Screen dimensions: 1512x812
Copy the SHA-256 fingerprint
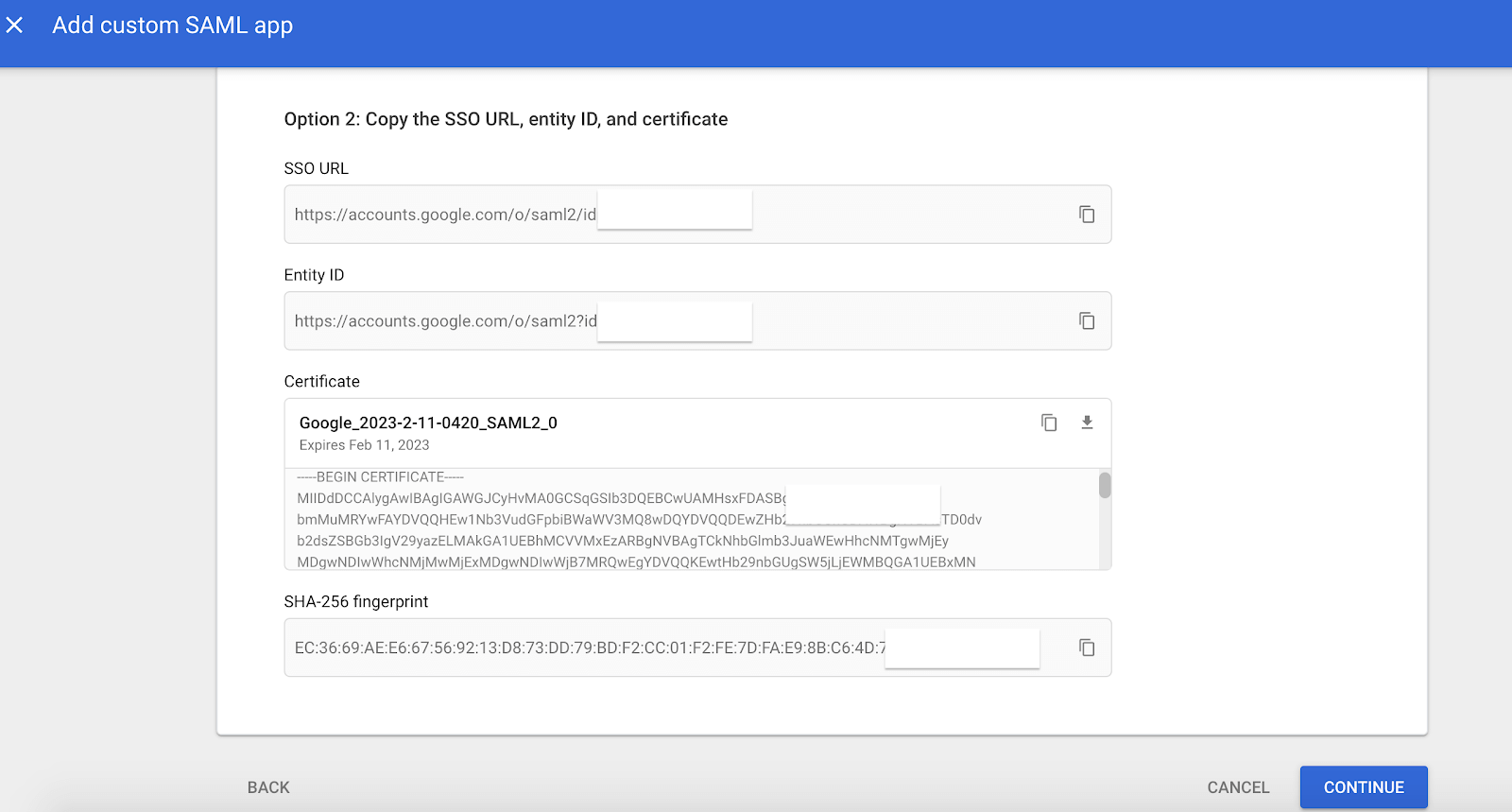[1087, 648]
